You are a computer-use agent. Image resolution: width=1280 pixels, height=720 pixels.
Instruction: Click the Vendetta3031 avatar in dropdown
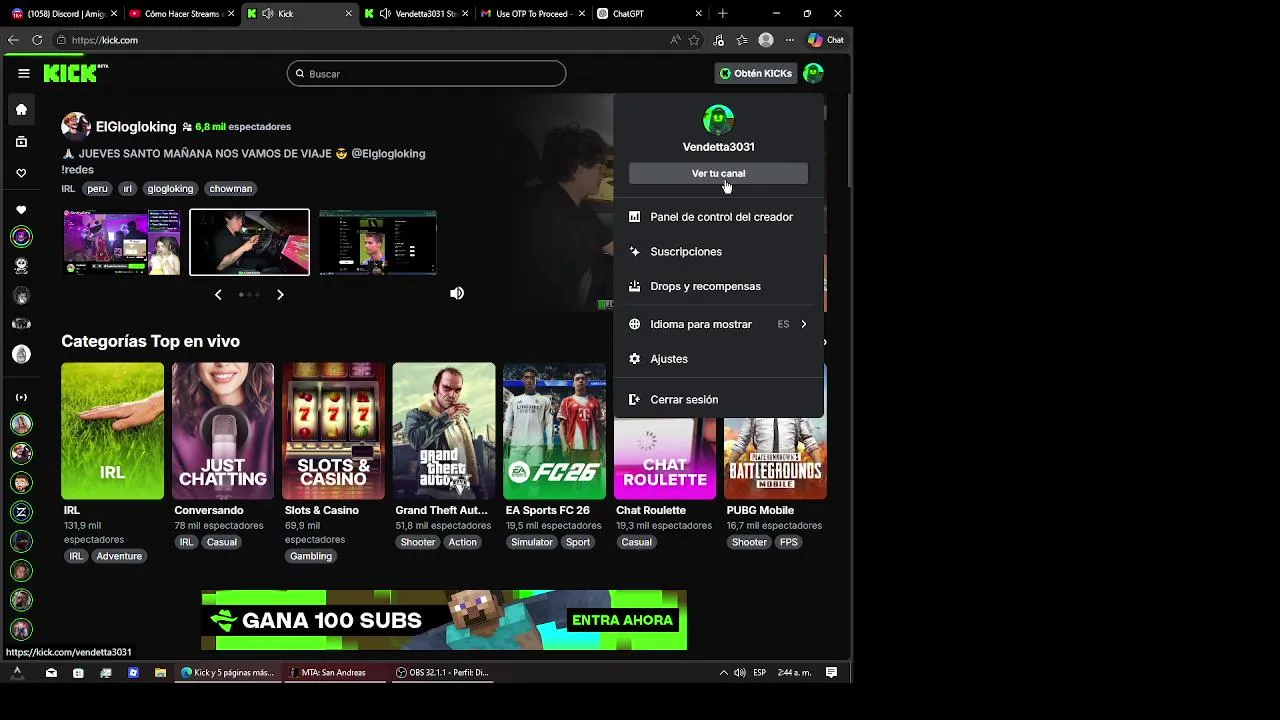[718, 120]
